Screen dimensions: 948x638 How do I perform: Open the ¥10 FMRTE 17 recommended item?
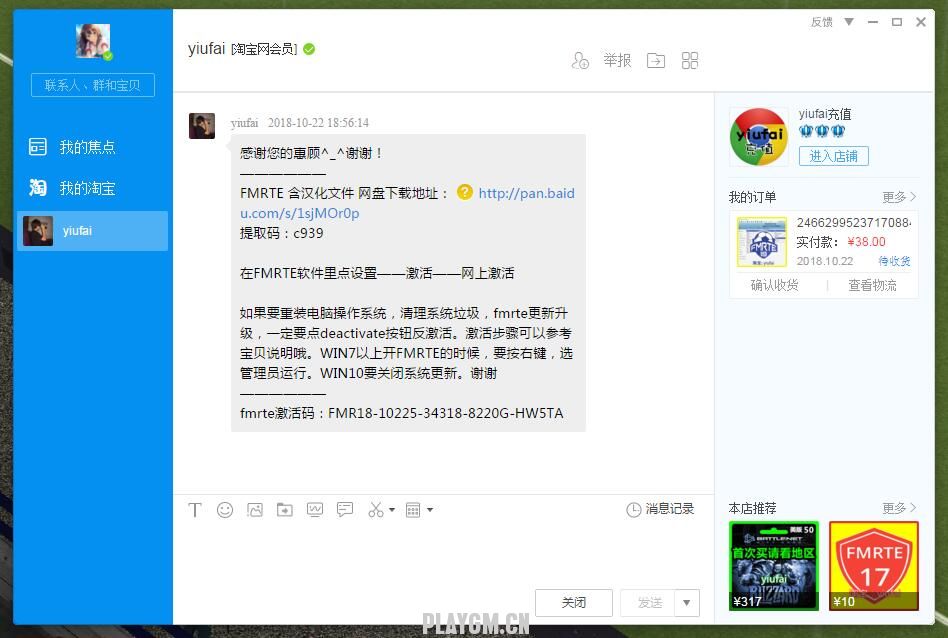(874, 565)
